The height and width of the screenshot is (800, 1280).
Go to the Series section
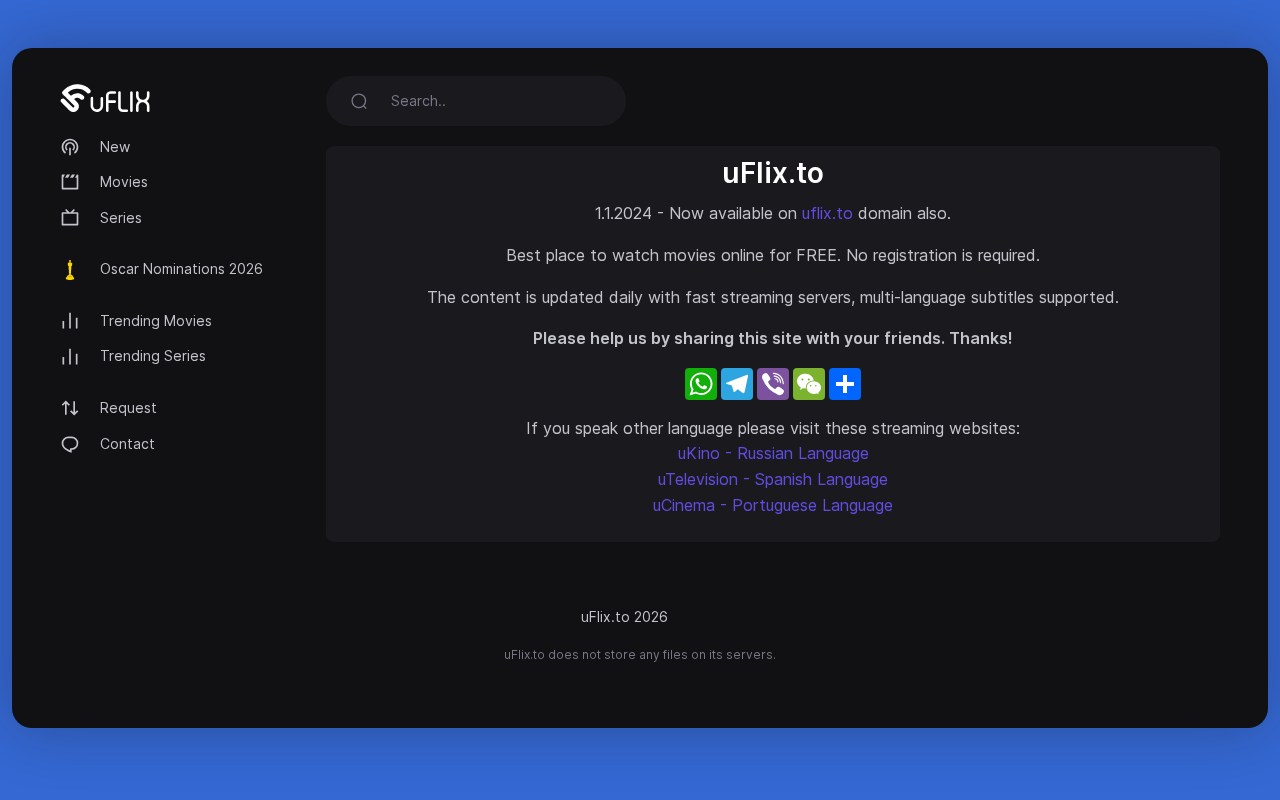coord(121,218)
